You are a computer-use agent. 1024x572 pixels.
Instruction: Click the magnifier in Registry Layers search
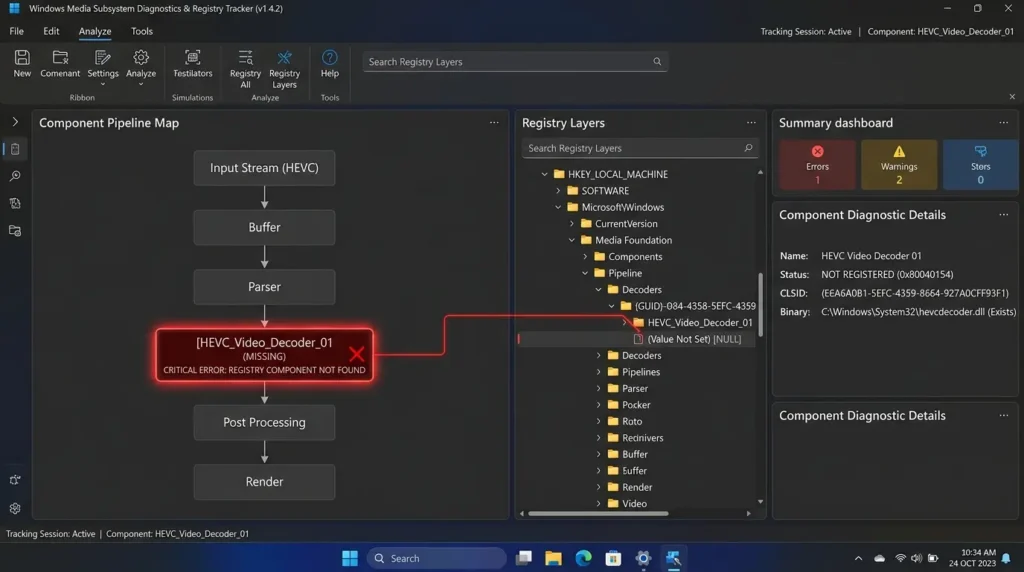748,148
